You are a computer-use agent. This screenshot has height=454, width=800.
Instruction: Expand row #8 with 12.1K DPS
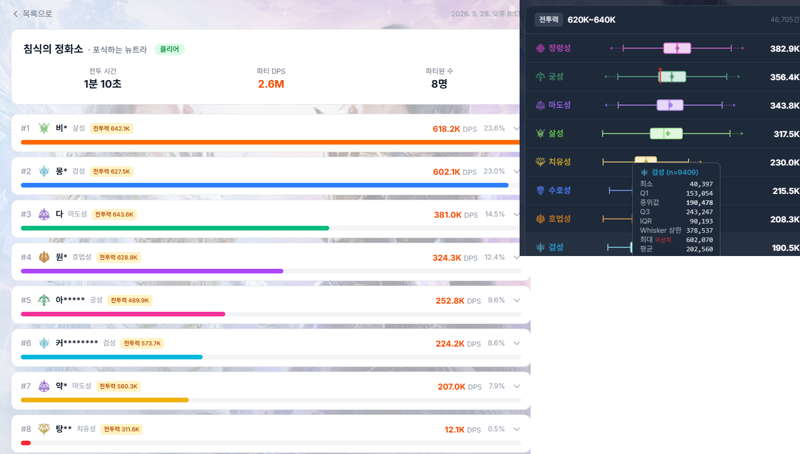pyautogui.click(x=516, y=429)
